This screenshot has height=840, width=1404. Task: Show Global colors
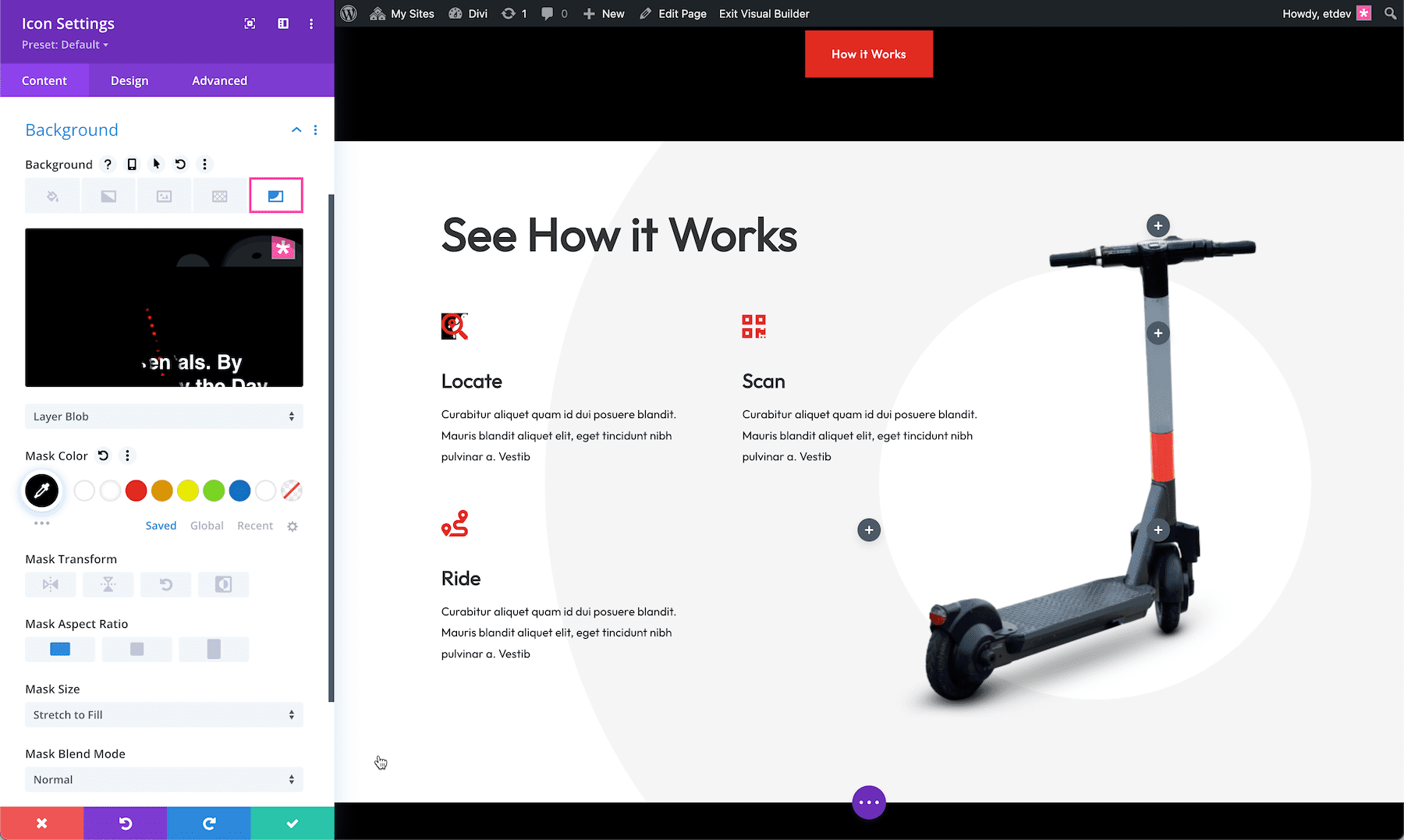[207, 526]
